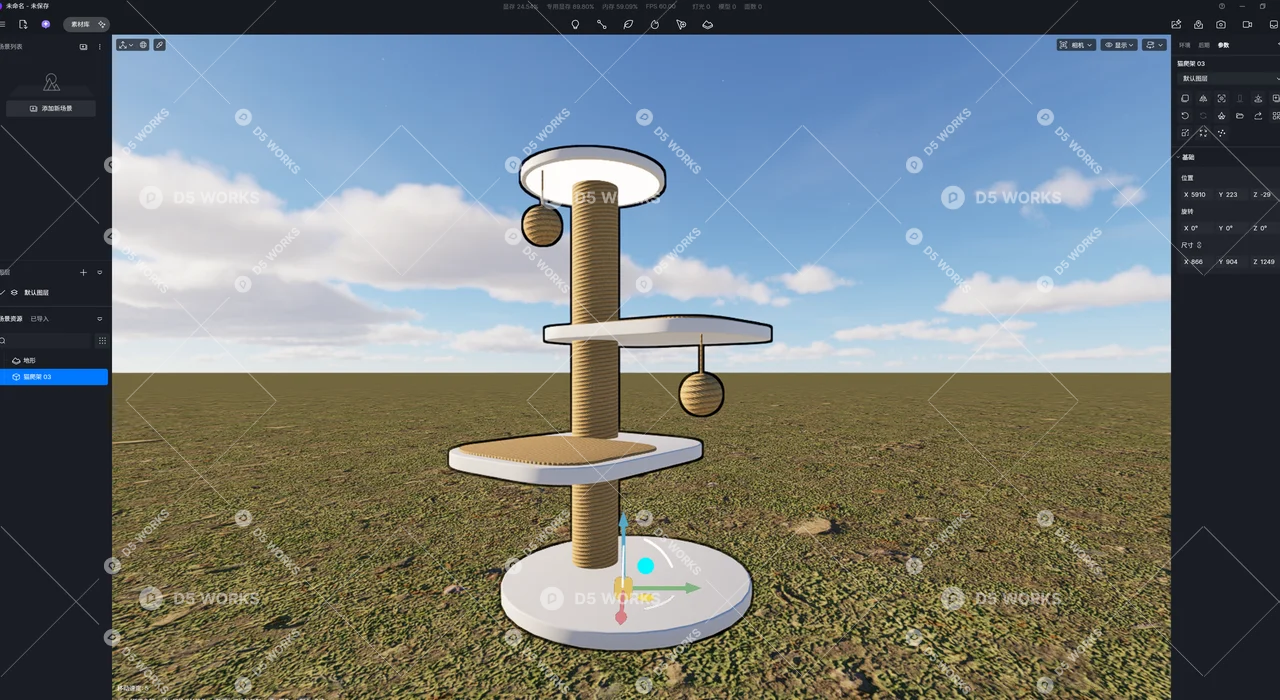Click the drop to ground icon
Image resolution: width=1280 pixels, height=700 pixels.
pos(1258,99)
